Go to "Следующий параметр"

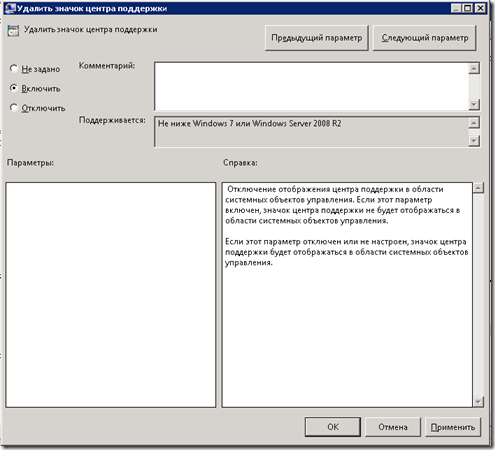pyautogui.click(x=424, y=38)
